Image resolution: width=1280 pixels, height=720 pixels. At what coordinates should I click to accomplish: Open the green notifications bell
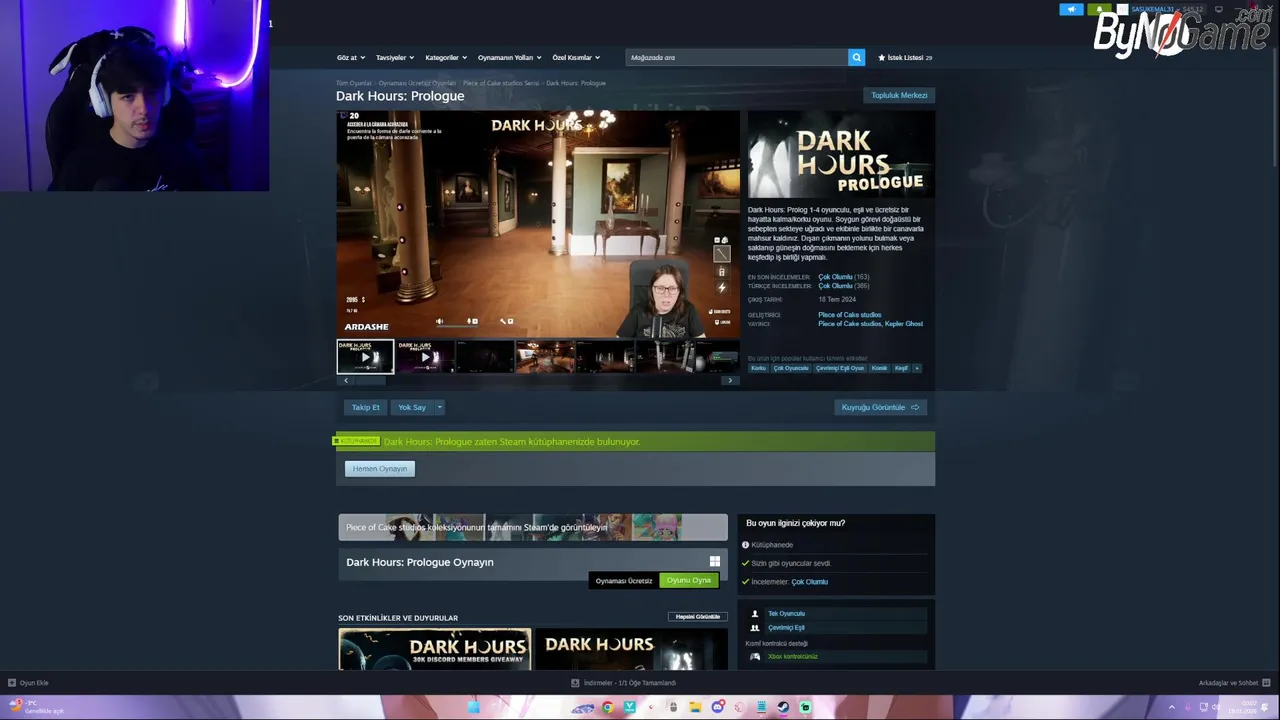point(1099,9)
